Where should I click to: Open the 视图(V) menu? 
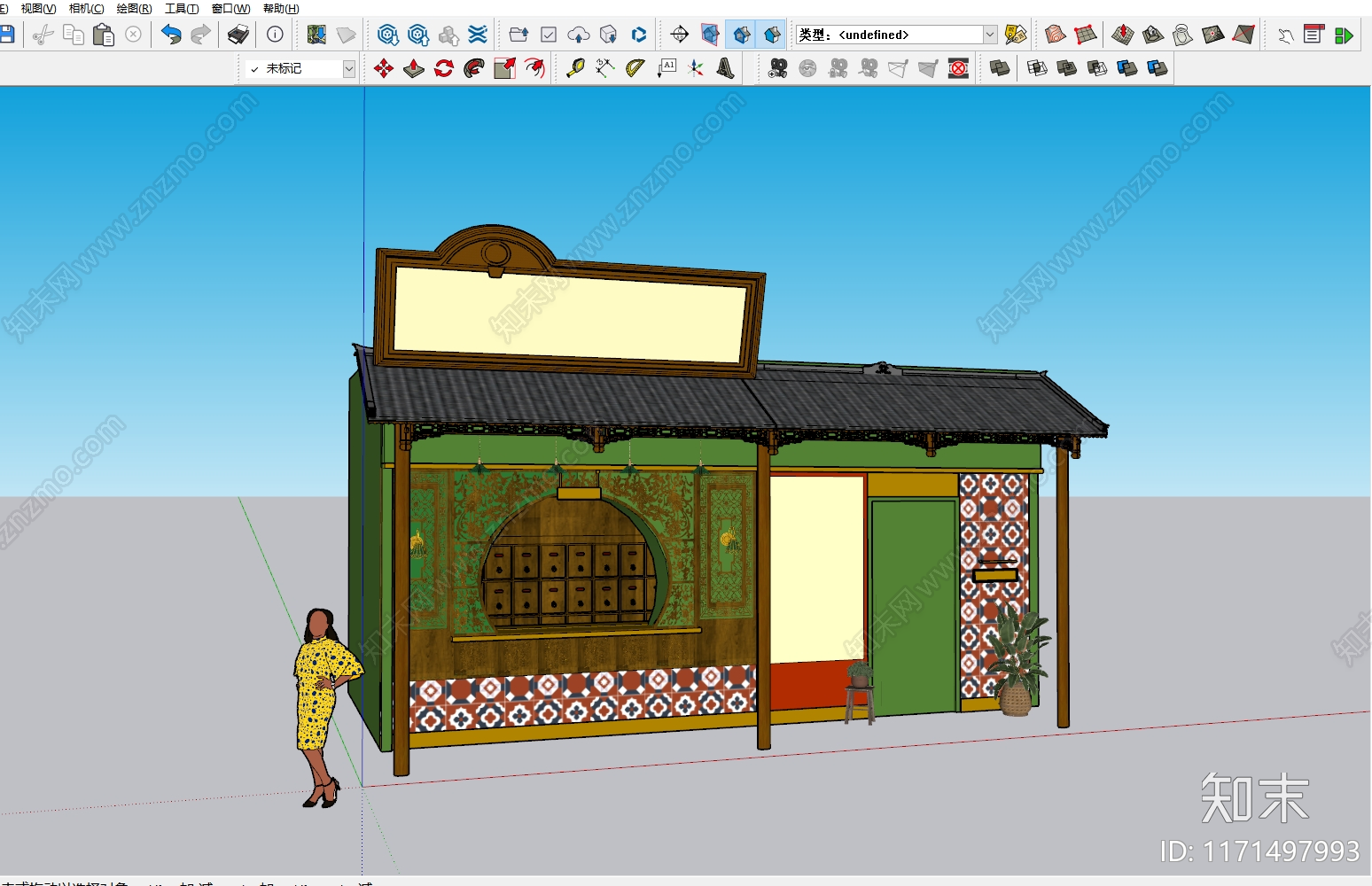pos(38,8)
